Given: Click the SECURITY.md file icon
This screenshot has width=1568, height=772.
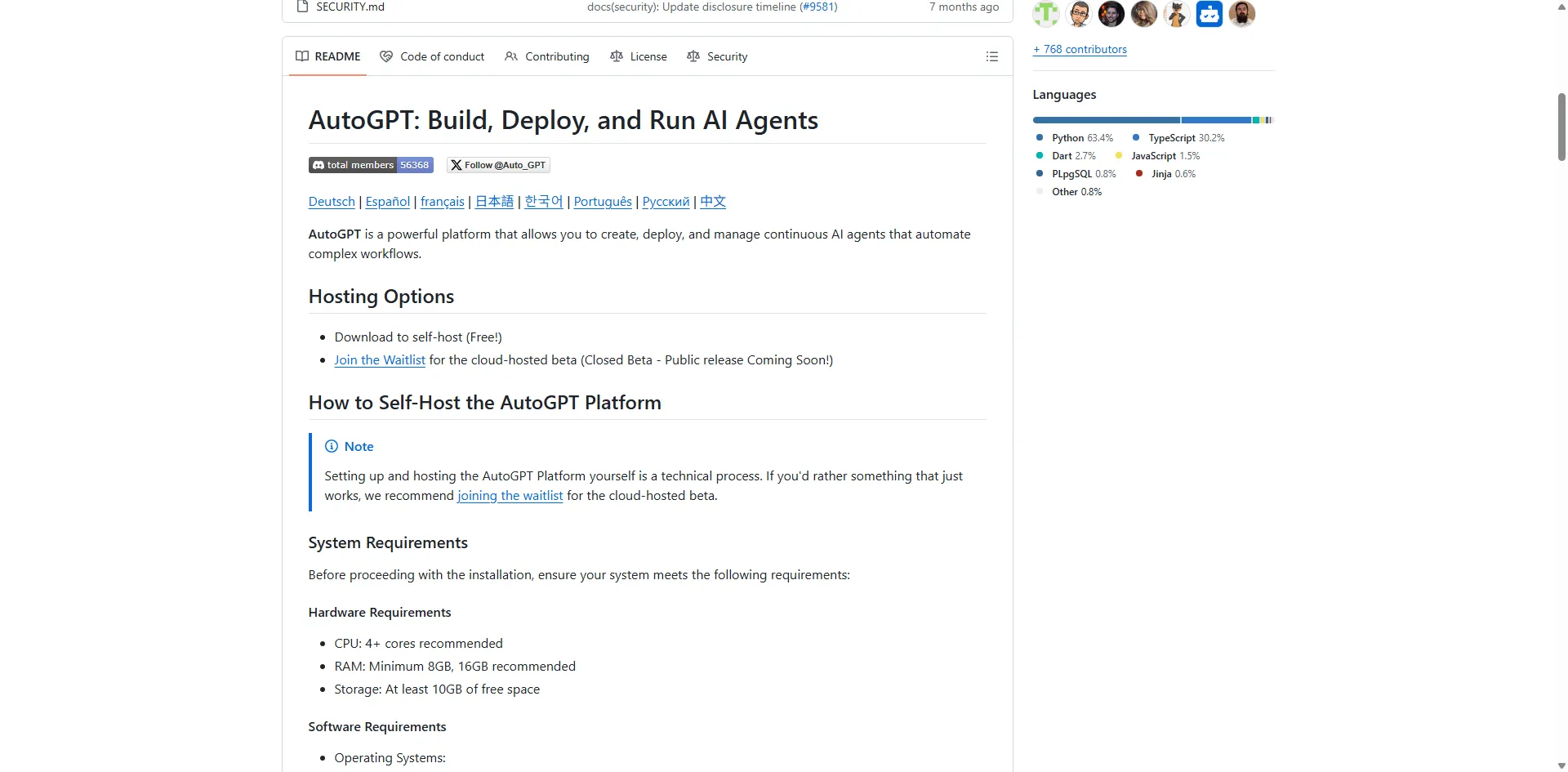Looking at the screenshot, I should click(302, 7).
